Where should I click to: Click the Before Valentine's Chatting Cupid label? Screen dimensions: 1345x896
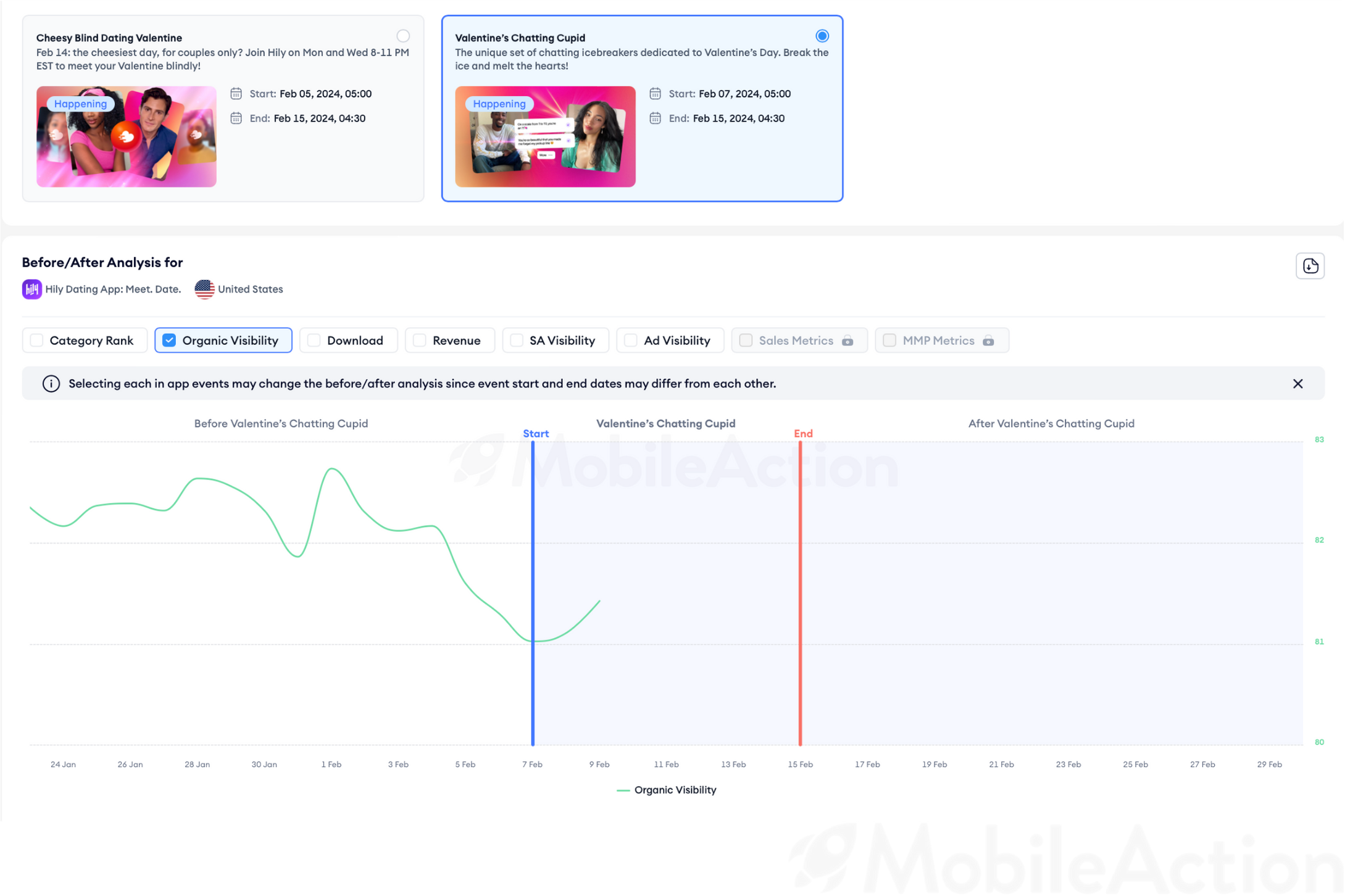click(281, 423)
